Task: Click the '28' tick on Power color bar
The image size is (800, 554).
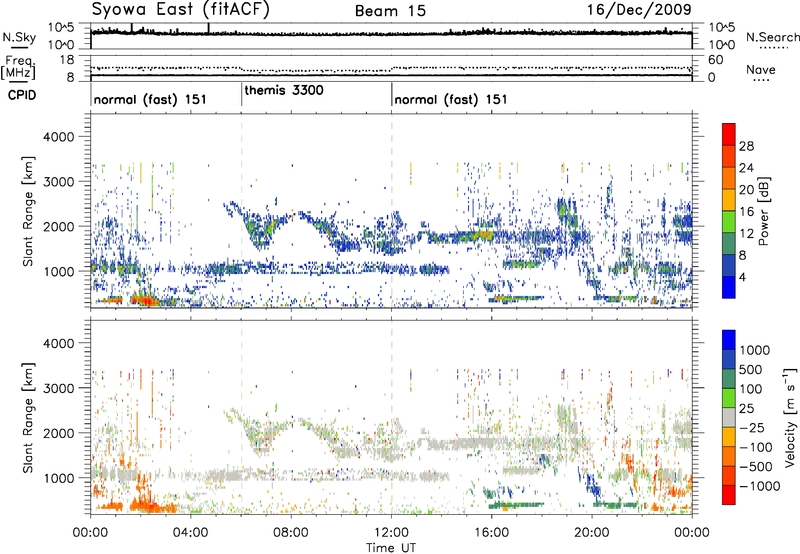Action: [x=746, y=146]
